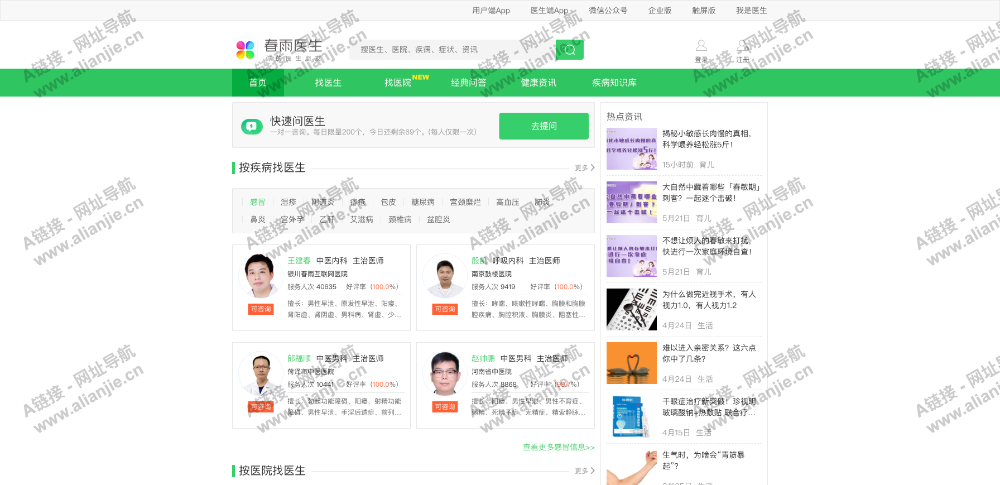Click the 热点资讯 section heading

[x=624, y=117]
